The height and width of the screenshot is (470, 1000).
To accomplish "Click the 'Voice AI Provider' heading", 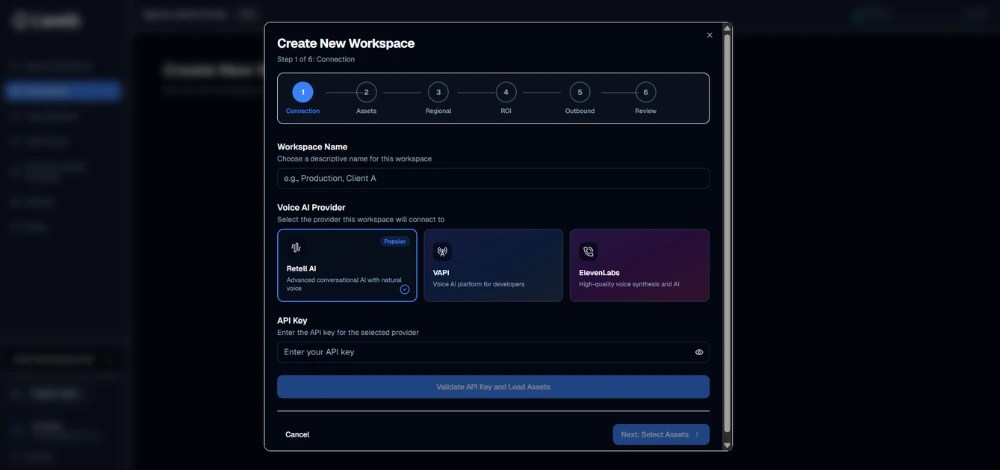I will [311, 207].
